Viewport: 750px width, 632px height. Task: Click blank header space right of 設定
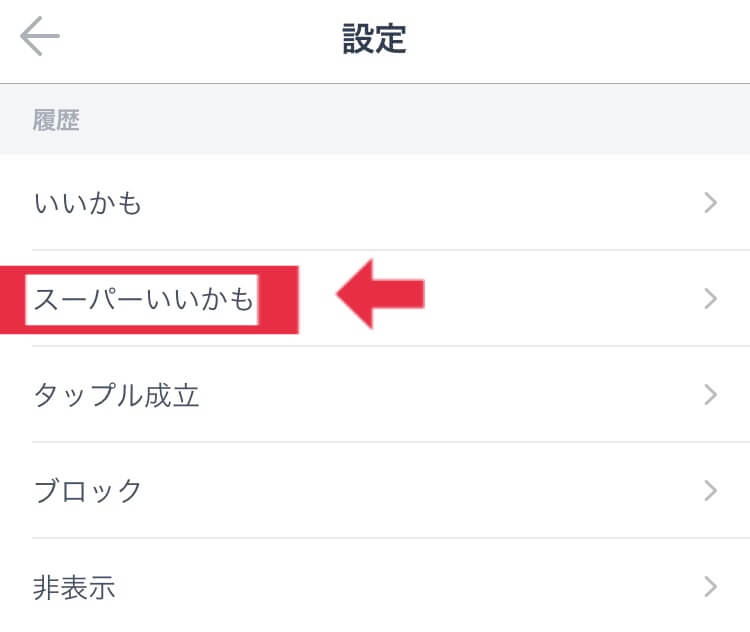580,39
